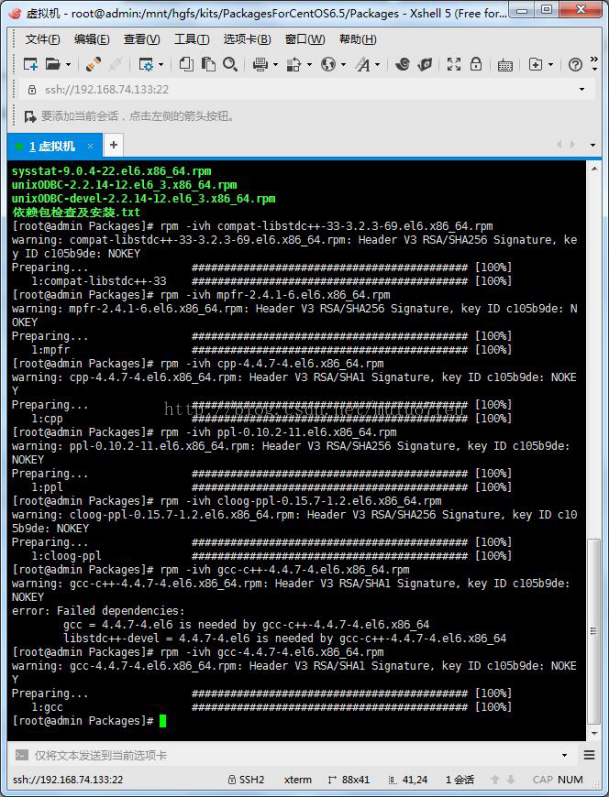
Task: Click the lock screen padlock icon
Action: click(476, 65)
